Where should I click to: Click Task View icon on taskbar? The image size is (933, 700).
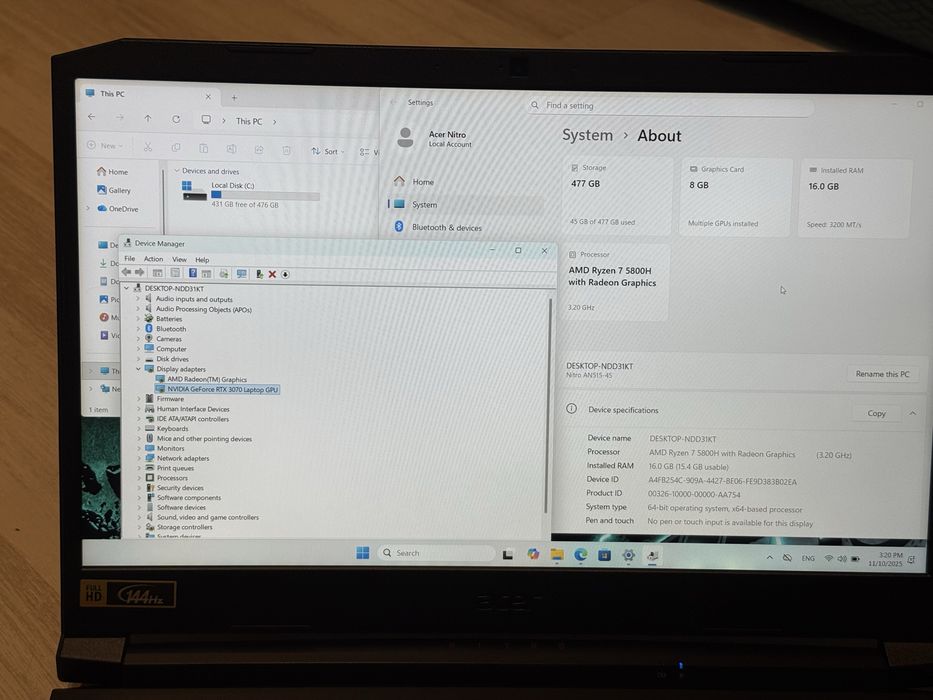coord(508,554)
